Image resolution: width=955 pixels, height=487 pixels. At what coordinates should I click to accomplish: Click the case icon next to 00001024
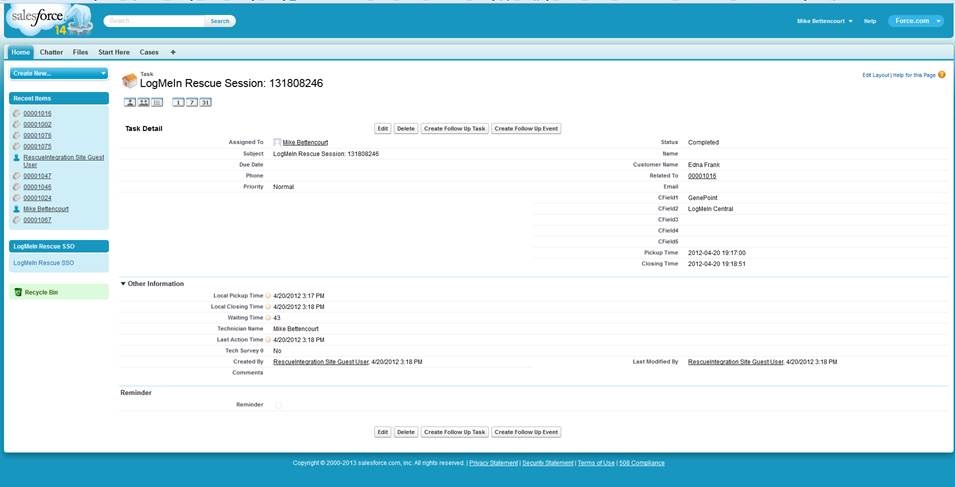click(x=16, y=198)
